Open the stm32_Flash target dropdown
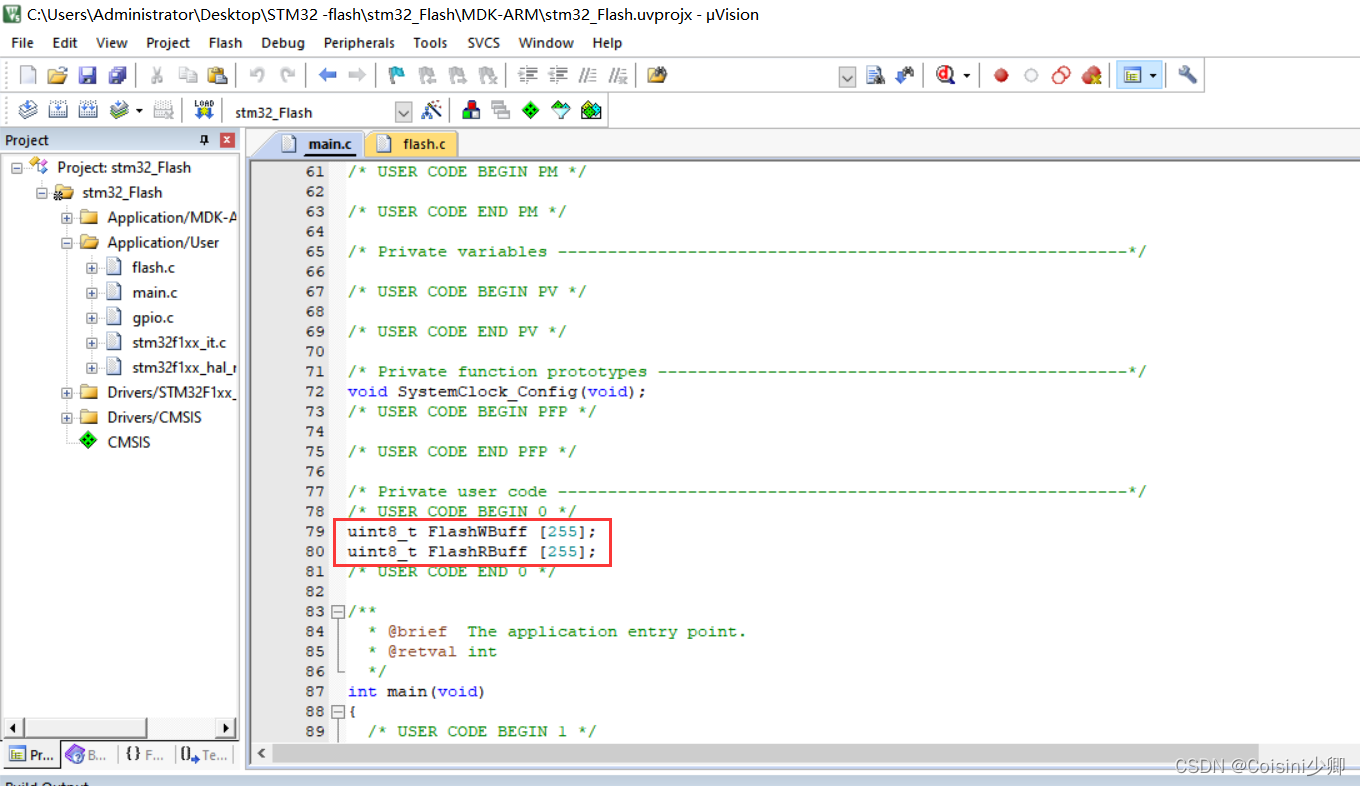 tap(403, 112)
